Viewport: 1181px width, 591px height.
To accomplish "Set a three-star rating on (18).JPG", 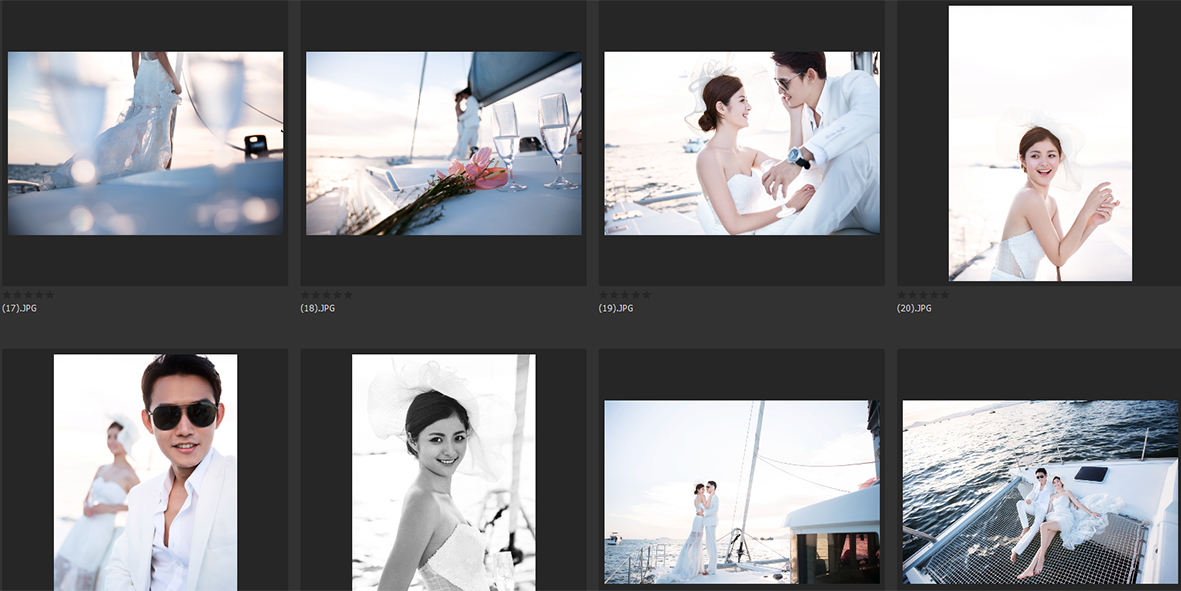I will (x=327, y=295).
